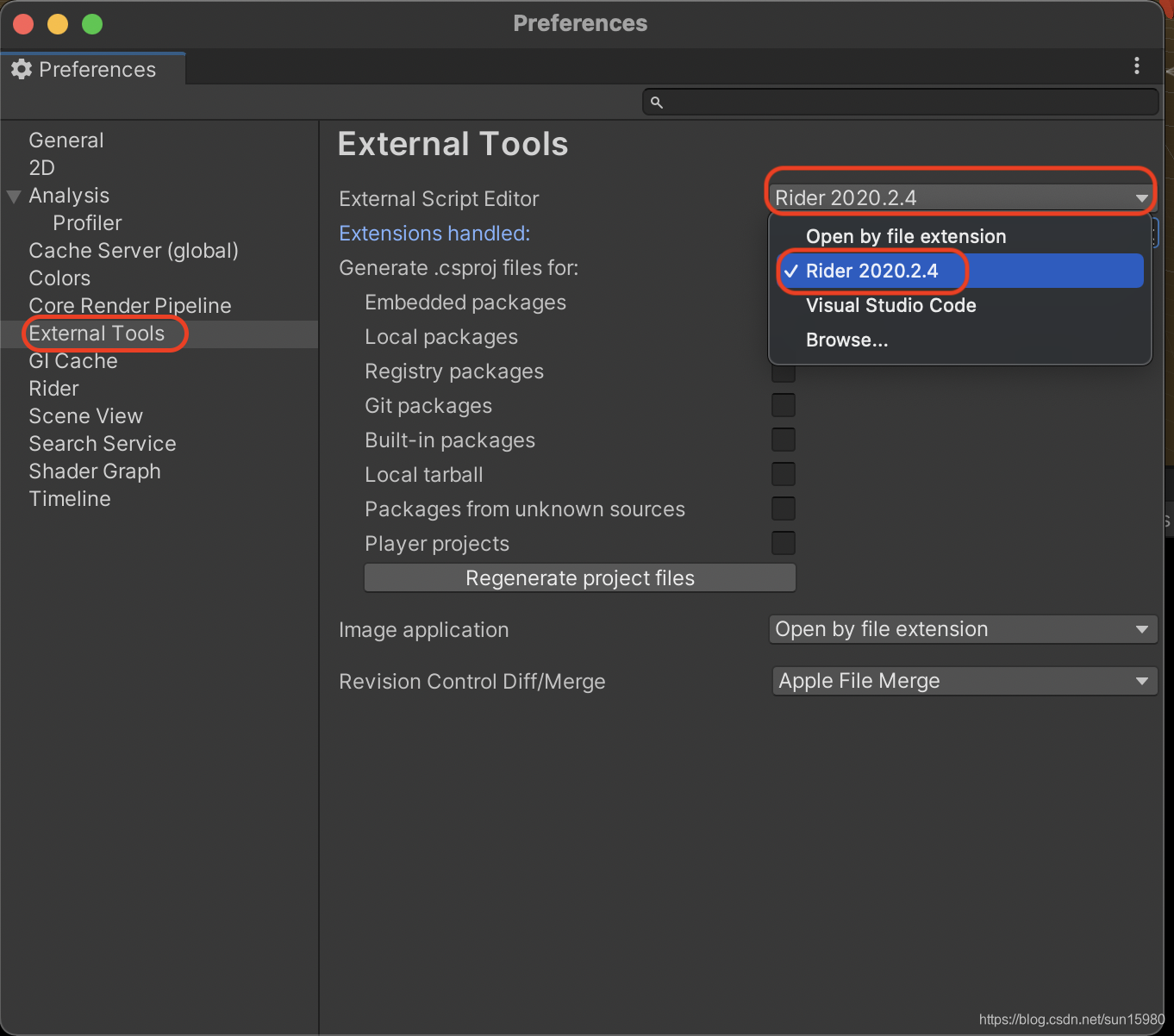Viewport: 1174px width, 1036px height.
Task: Open Profiler settings
Action: pos(87,223)
